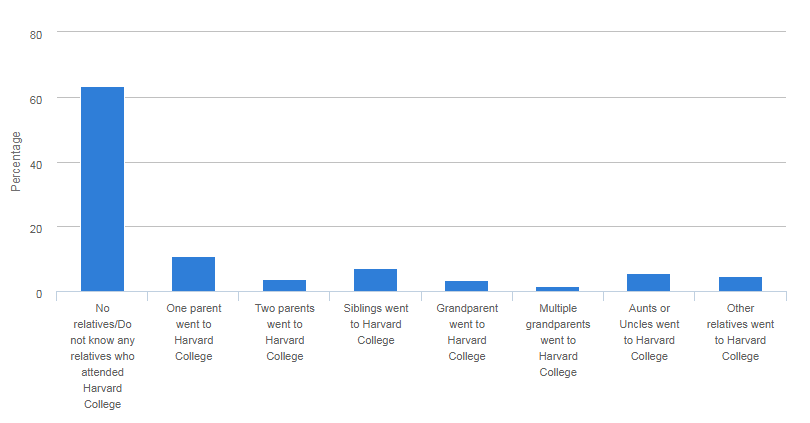This screenshot has width=810, height=423.
Task: Click the Aunts or Uncles bar
Action: [649, 283]
